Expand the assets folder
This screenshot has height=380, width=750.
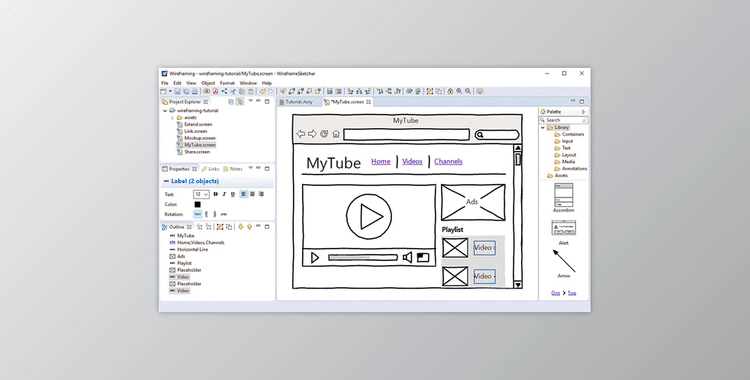pos(172,118)
